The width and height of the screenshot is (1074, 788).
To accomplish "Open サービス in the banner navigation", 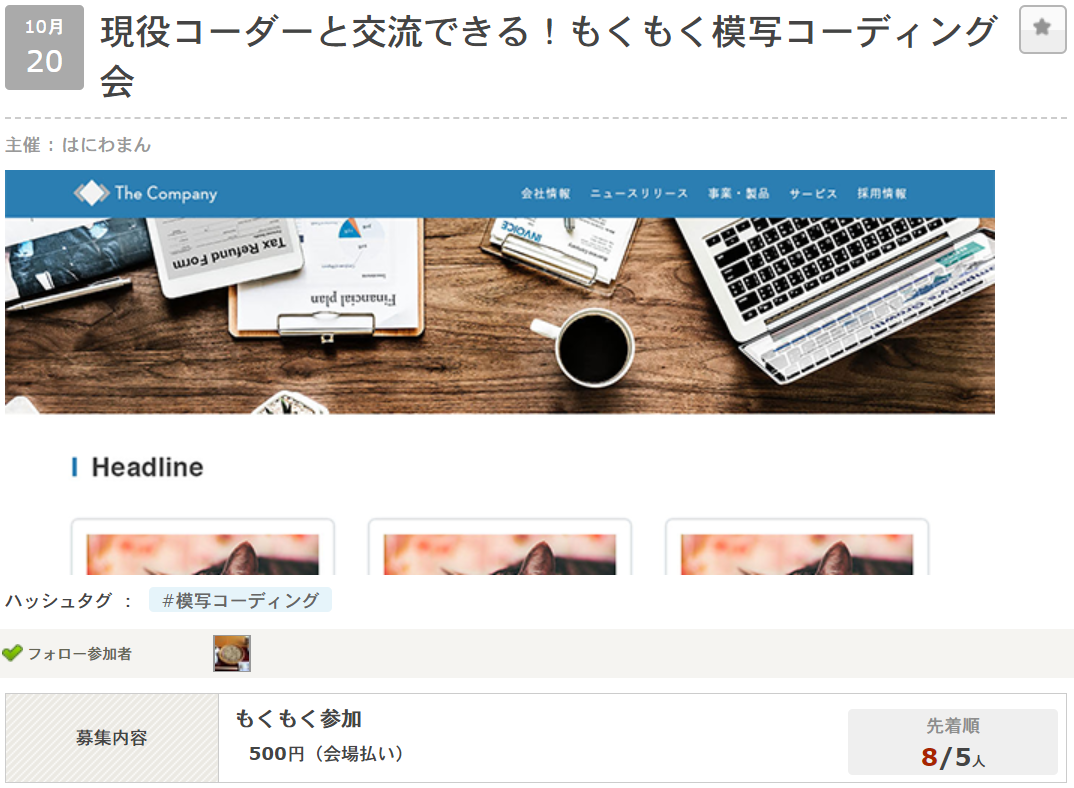I will (x=813, y=193).
